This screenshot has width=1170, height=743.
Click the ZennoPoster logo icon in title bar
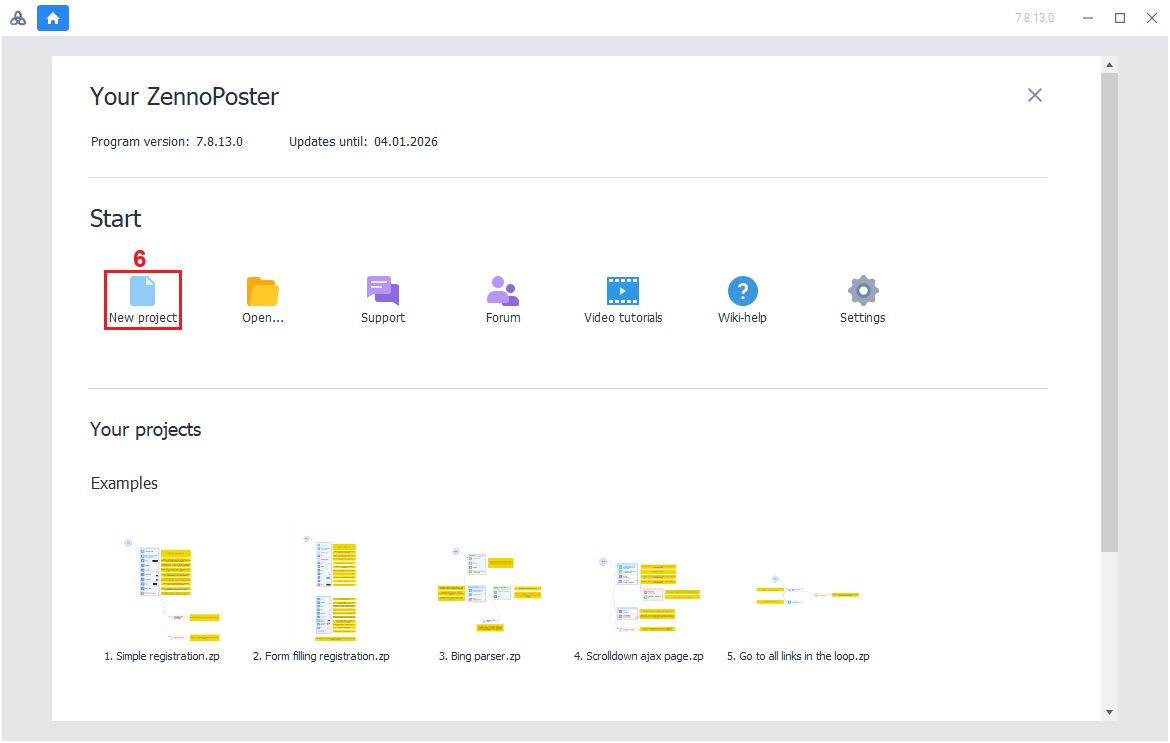[18, 19]
